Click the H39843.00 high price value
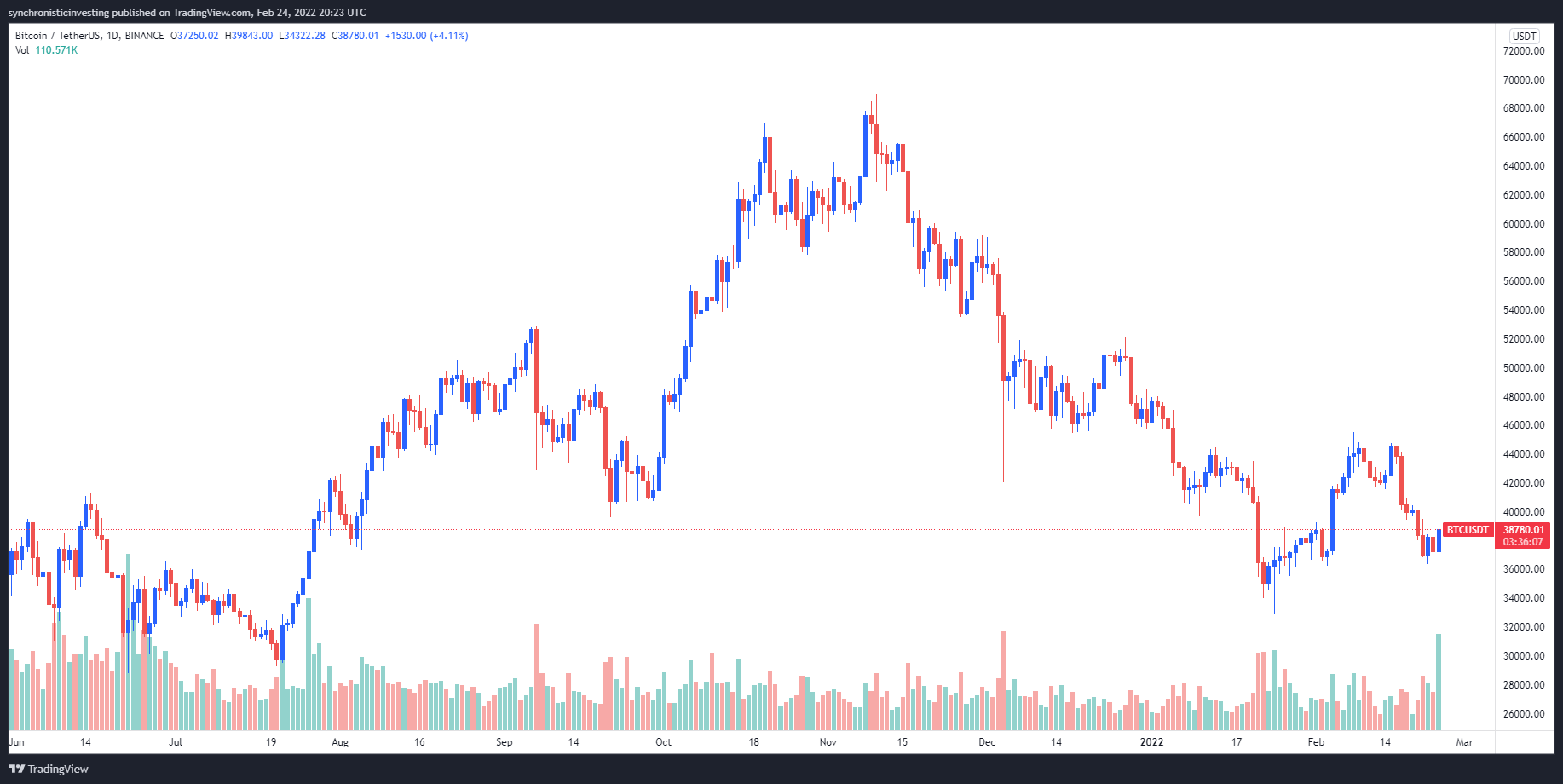This screenshot has height=784, width=1563. point(249,36)
